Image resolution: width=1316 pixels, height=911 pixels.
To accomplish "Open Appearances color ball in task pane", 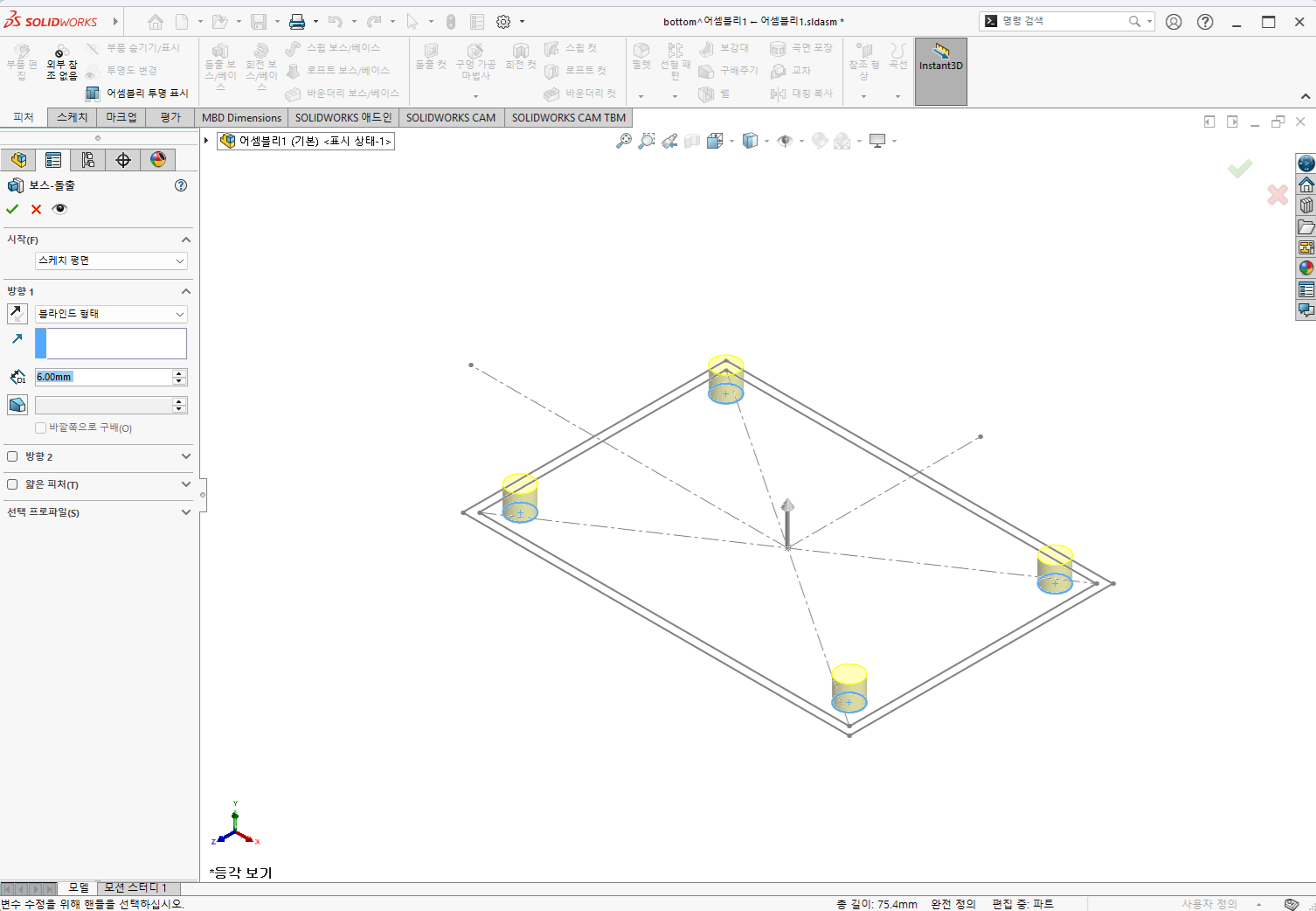I will point(1306,268).
